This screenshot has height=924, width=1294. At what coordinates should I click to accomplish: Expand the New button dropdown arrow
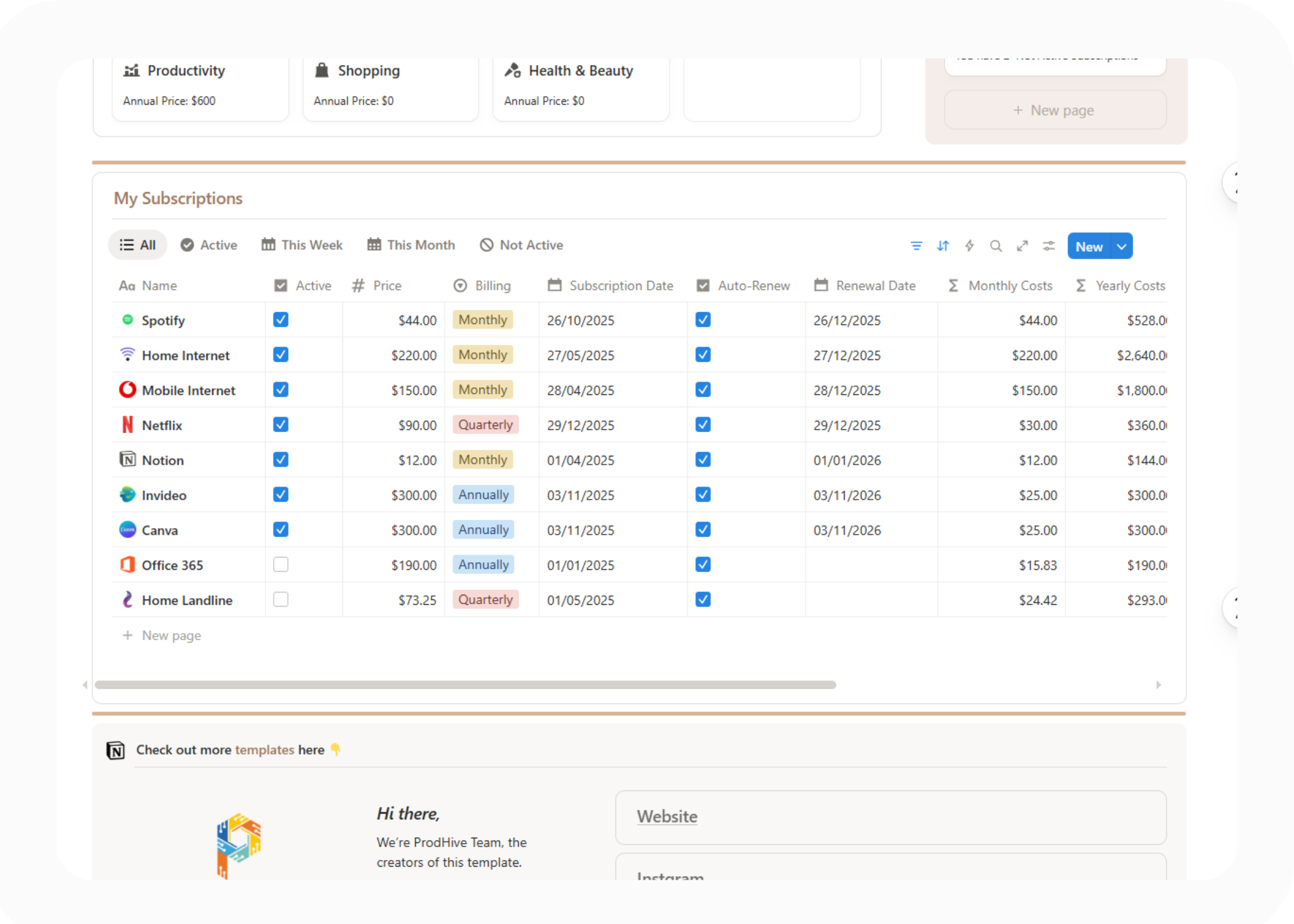coord(1122,247)
